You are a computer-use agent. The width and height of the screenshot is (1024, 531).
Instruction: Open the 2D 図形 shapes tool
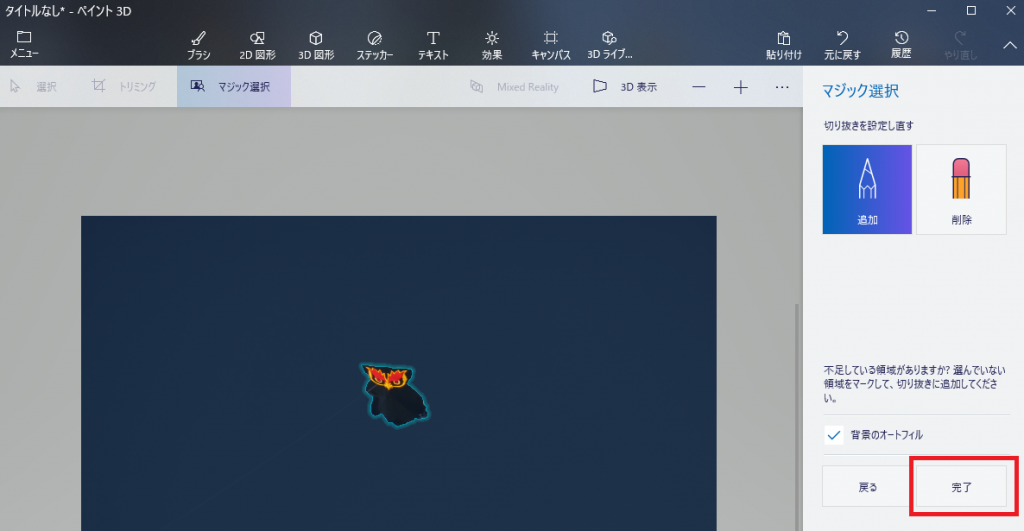(257, 45)
